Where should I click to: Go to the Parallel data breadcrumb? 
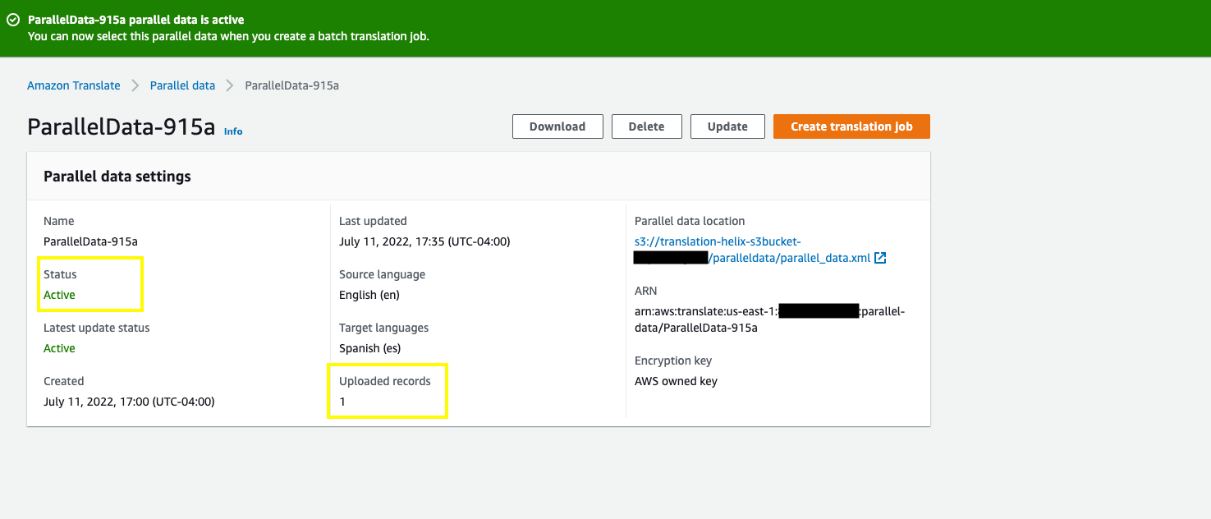click(x=182, y=86)
